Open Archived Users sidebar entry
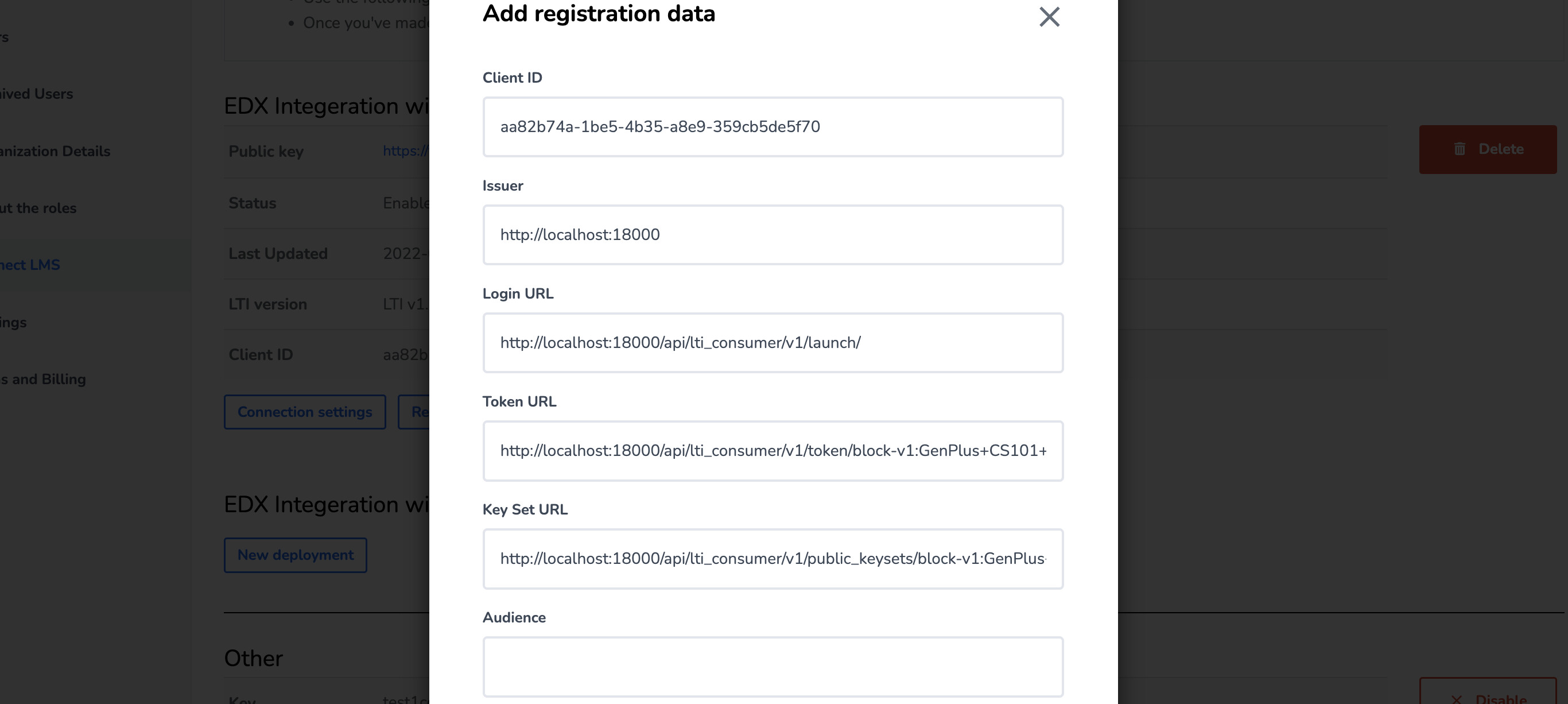Image resolution: width=1568 pixels, height=704 pixels. pyautogui.click(x=37, y=94)
